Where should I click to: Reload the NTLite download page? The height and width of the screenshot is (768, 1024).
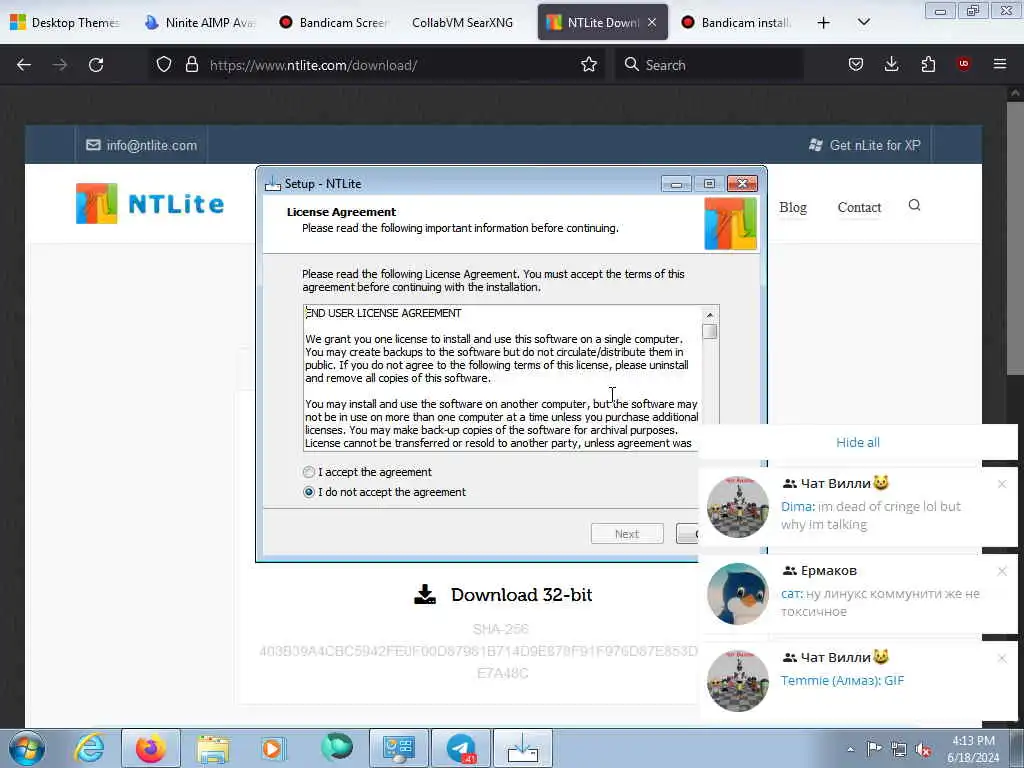click(x=96, y=65)
